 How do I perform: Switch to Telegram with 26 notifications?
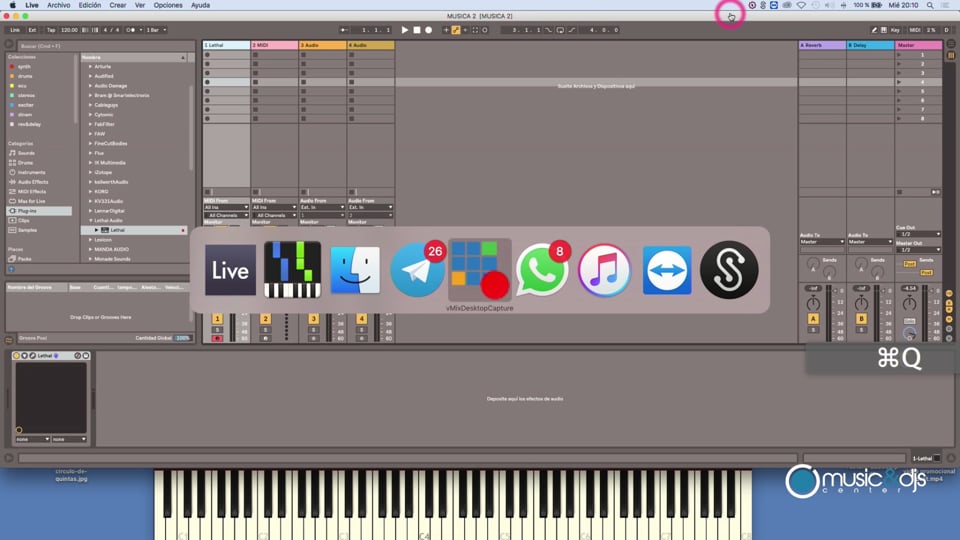click(x=418, y=270)
